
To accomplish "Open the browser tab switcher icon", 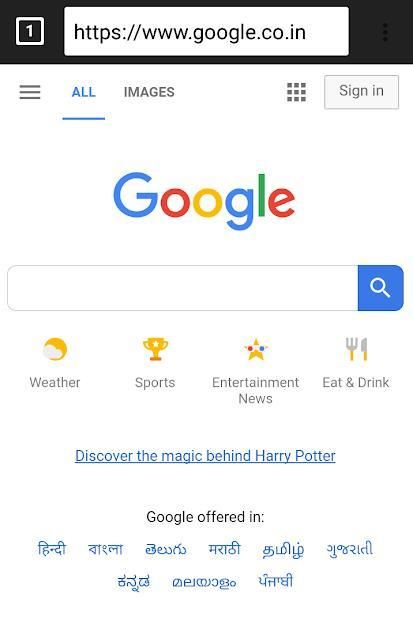I will (x=30, y=31).
